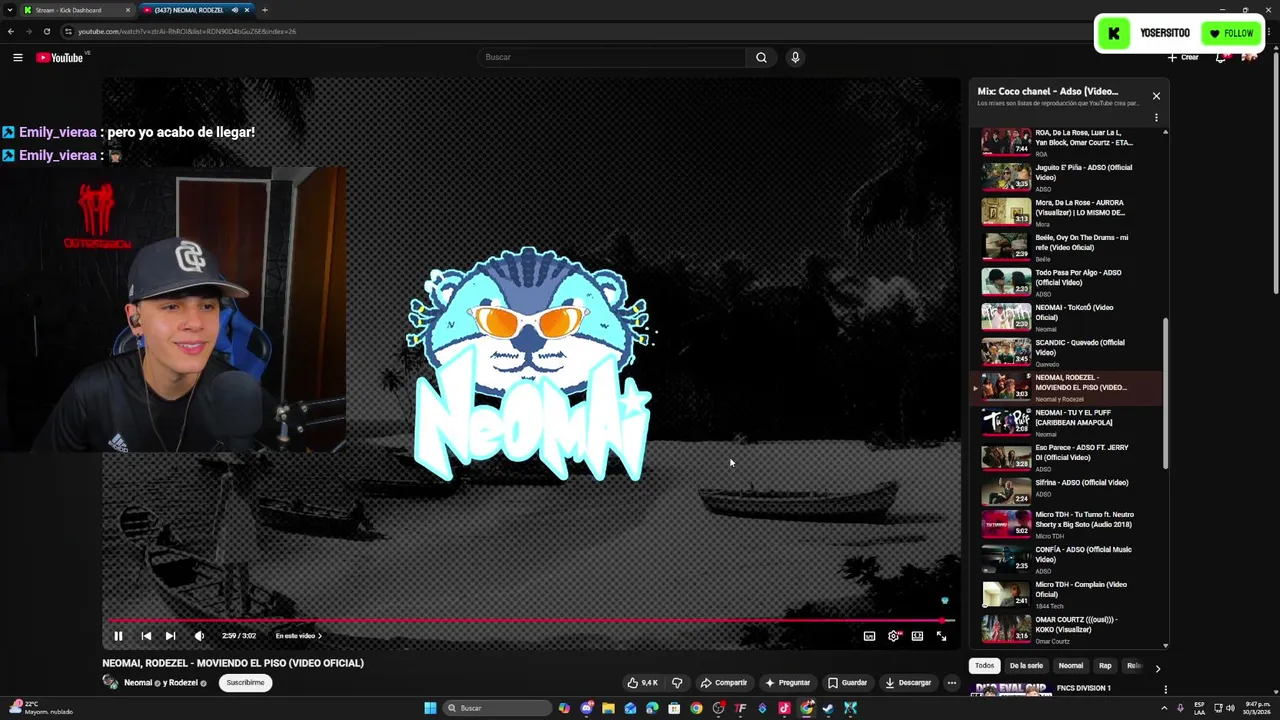
Task: Close the Mix playlist panel
Action: [x=1156, y=96]
